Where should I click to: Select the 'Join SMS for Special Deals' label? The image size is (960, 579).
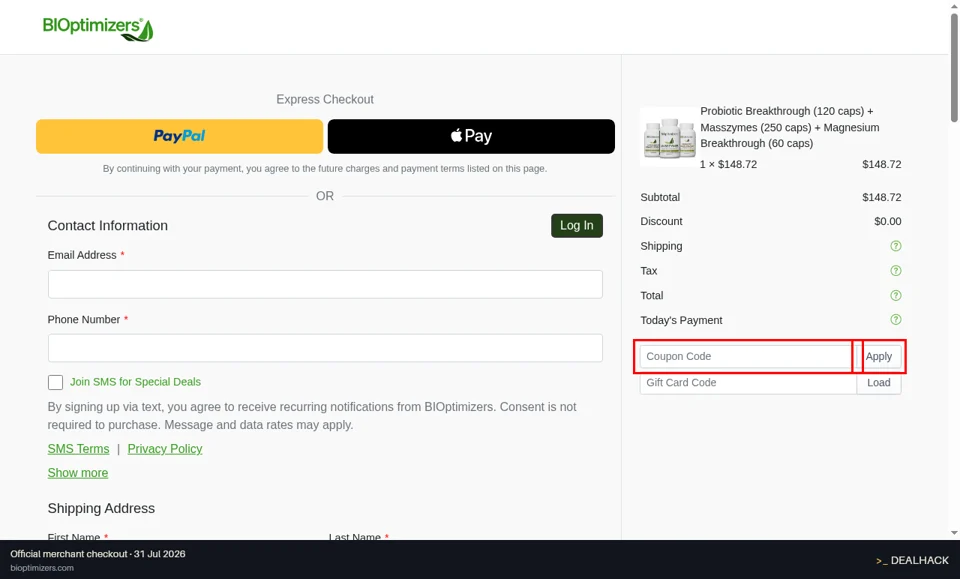135,382
